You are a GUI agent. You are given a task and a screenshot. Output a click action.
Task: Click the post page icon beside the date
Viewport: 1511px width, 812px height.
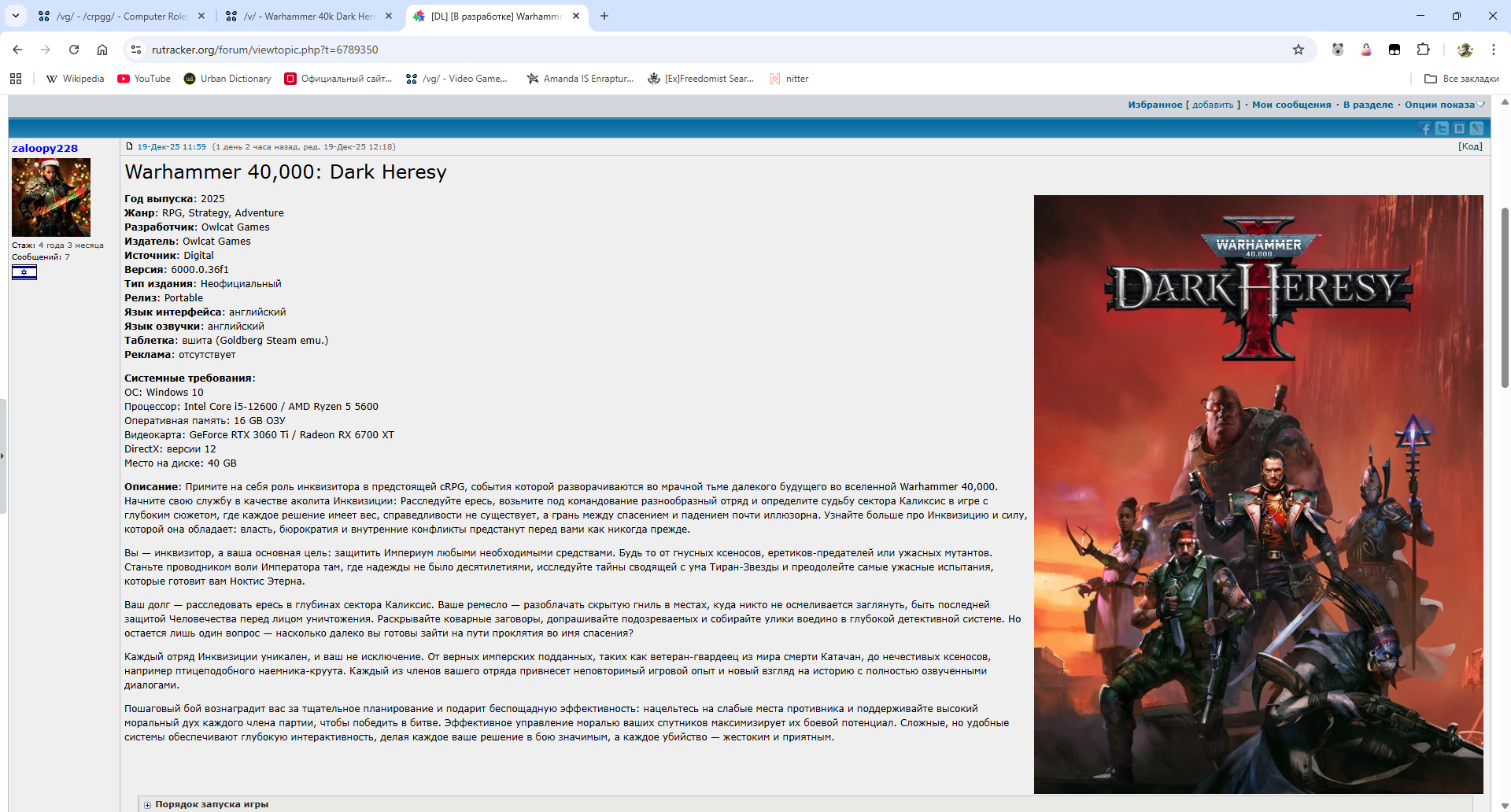click(x=130, y=146)
